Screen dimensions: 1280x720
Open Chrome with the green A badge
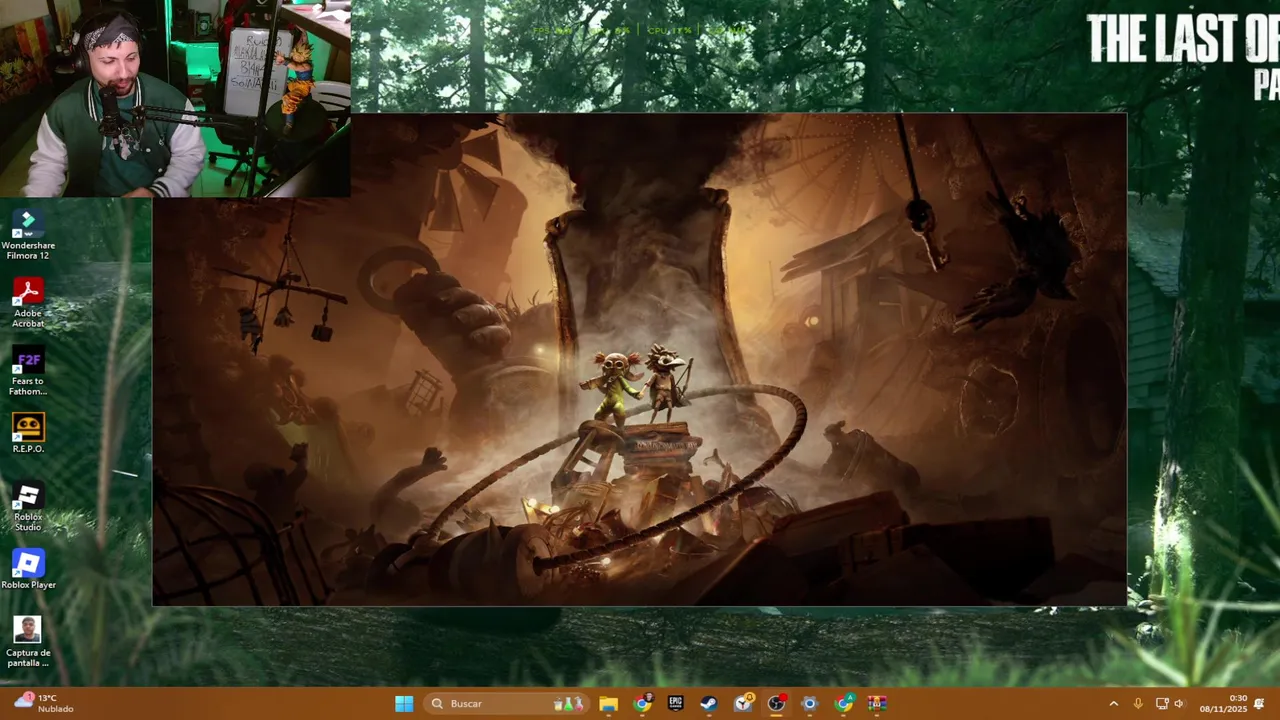pyautogui.click(x=844, y=704)
